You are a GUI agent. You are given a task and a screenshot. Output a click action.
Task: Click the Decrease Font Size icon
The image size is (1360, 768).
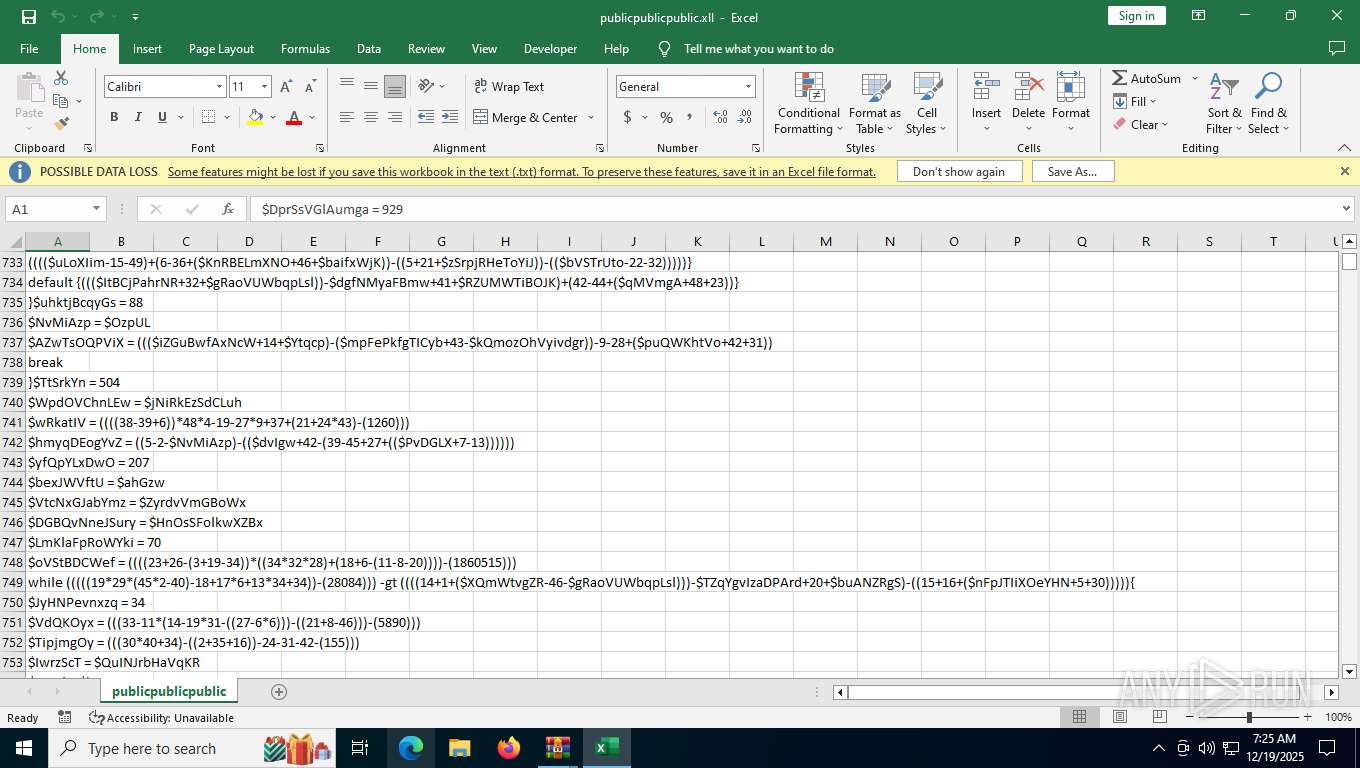[x=310, y=87]
